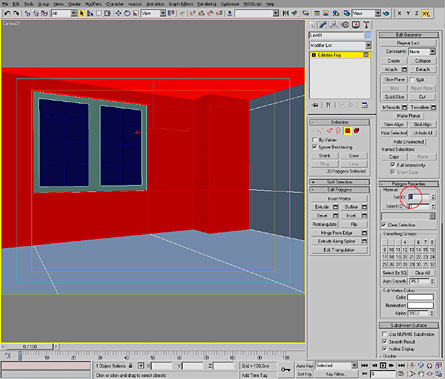This screenshot has height=379, width=445.
Task: Restrict to X axis button
Action: [400, 13]
